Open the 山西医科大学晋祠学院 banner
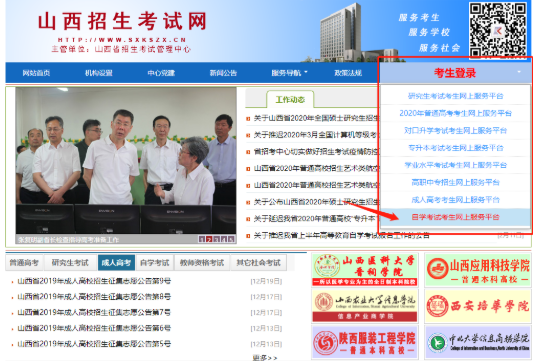The height and width of the screenshot is (361, 533). click(365, 270)
